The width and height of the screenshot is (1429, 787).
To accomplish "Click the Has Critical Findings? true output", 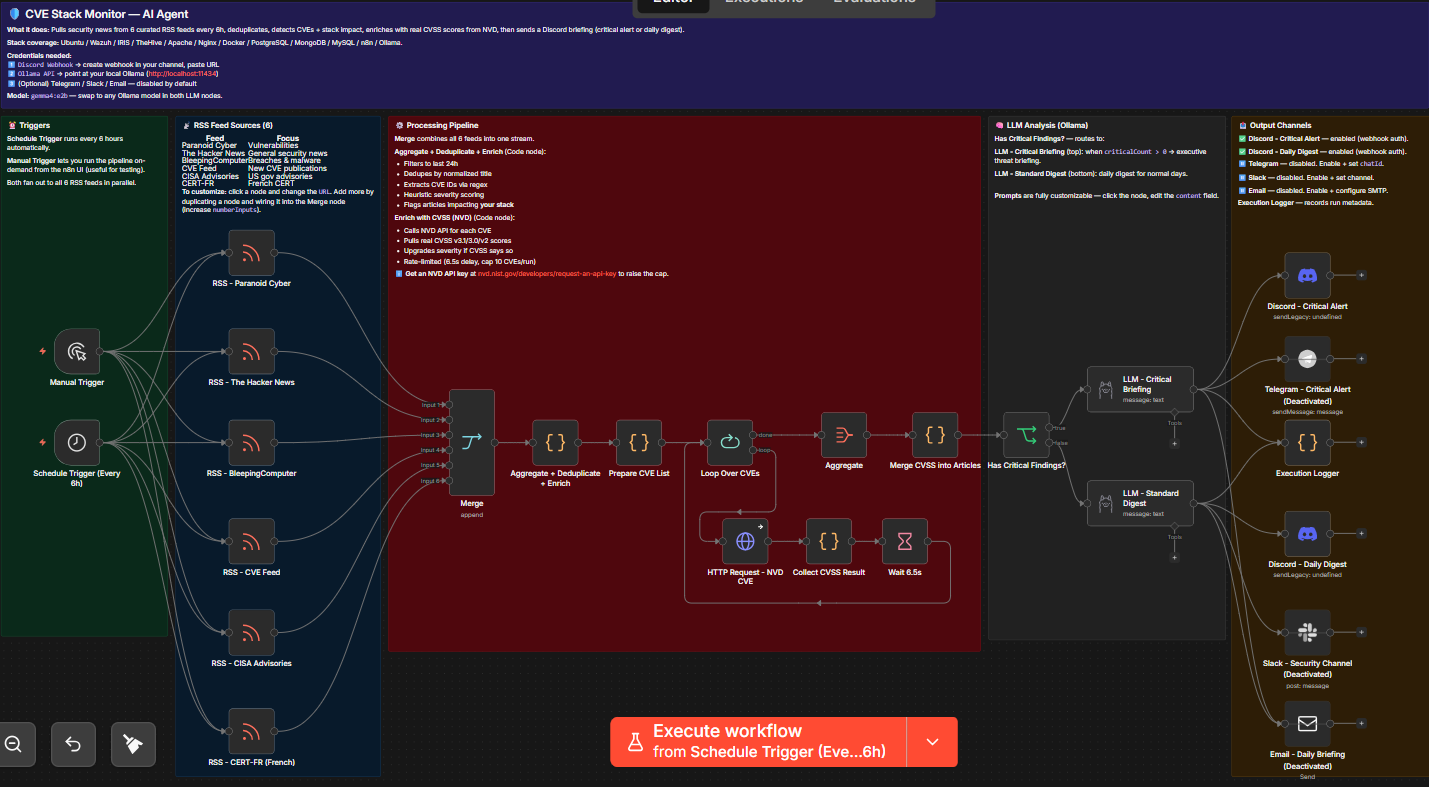I will (x=1049, y=428).
